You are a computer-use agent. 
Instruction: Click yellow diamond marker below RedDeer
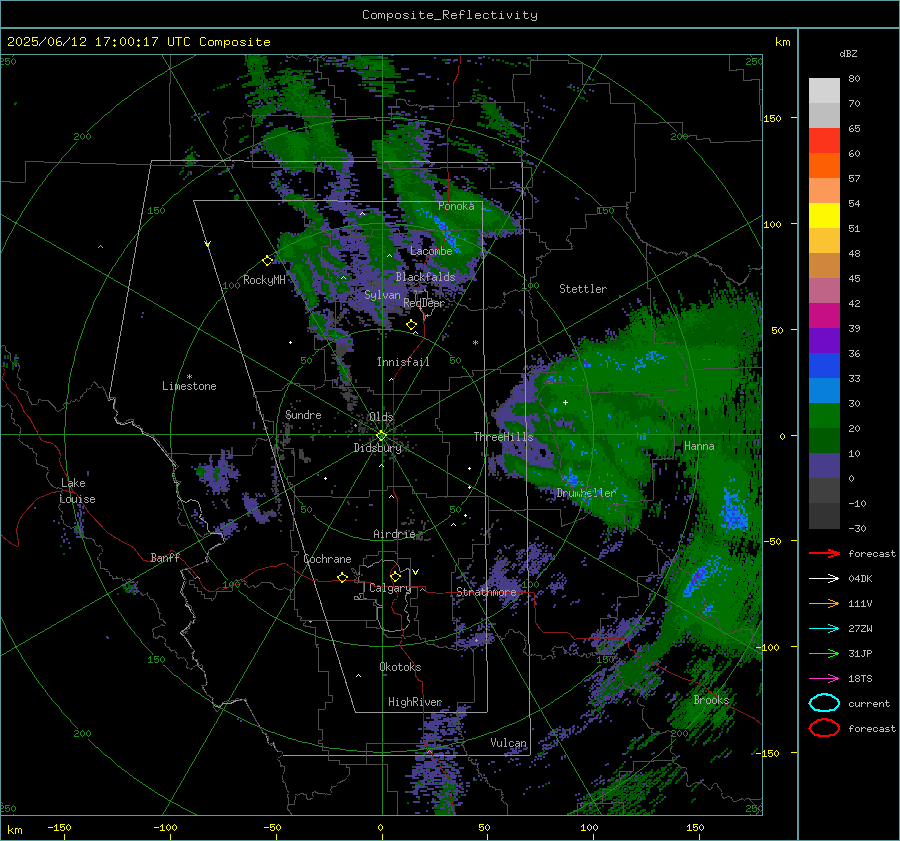(x=411, y=325)
